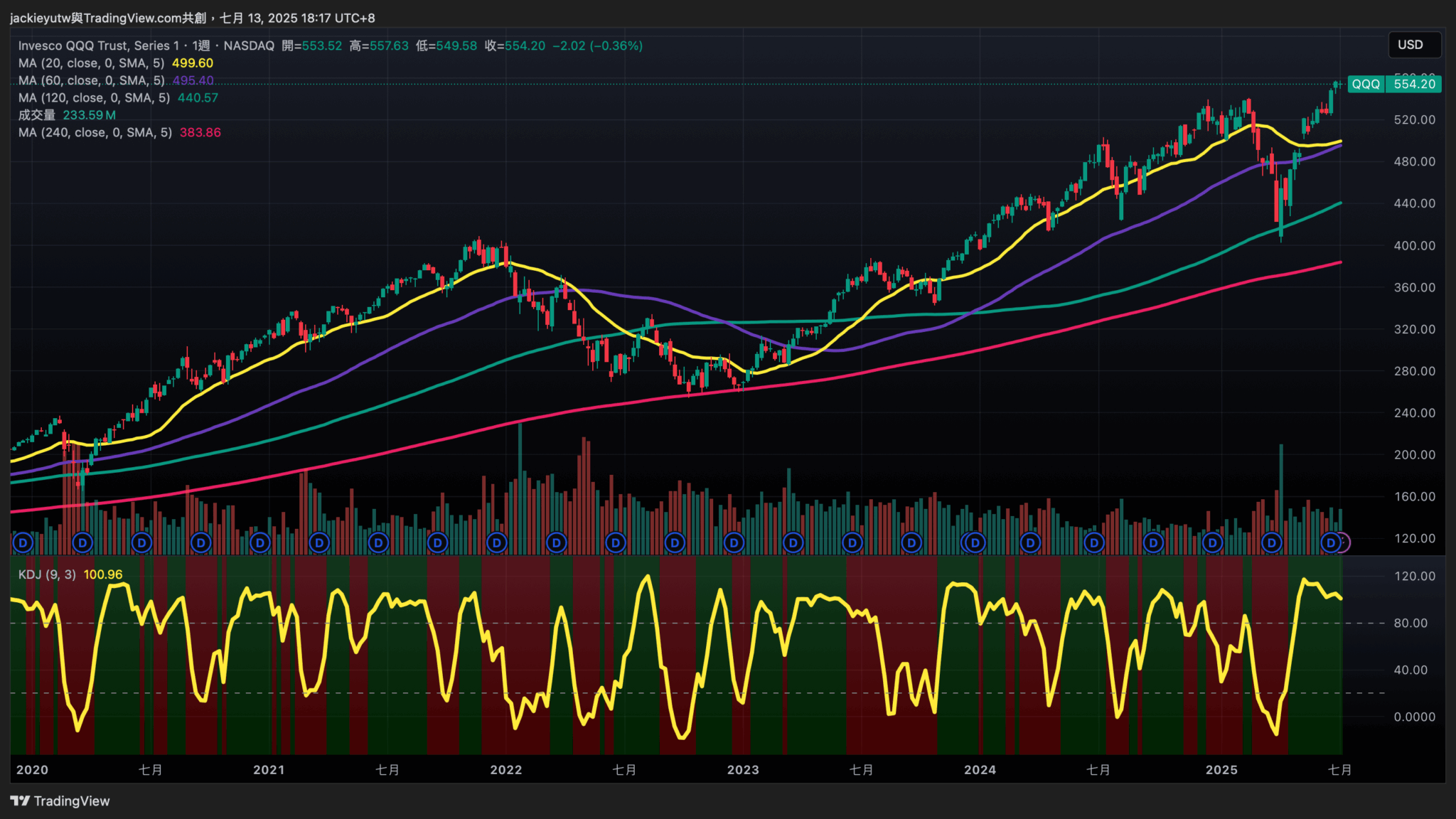This screenshot has height=819, width=1456.
Task: Click the TradingView logo at bottom left
Action: pos(60,801)
